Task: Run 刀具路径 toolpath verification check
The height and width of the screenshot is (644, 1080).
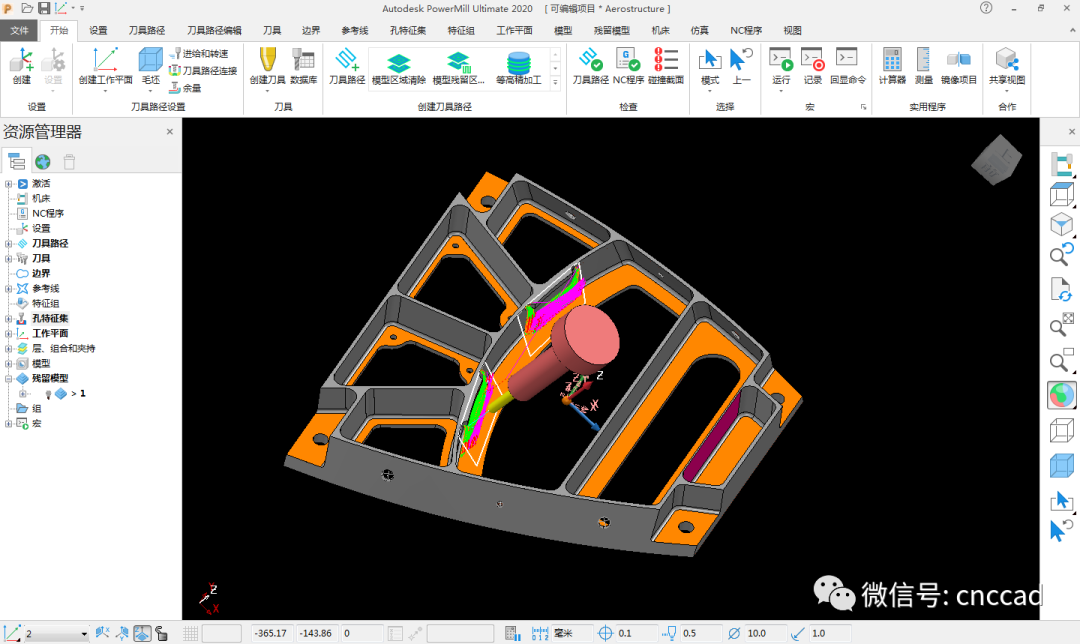Action: (x=590, y=66)
